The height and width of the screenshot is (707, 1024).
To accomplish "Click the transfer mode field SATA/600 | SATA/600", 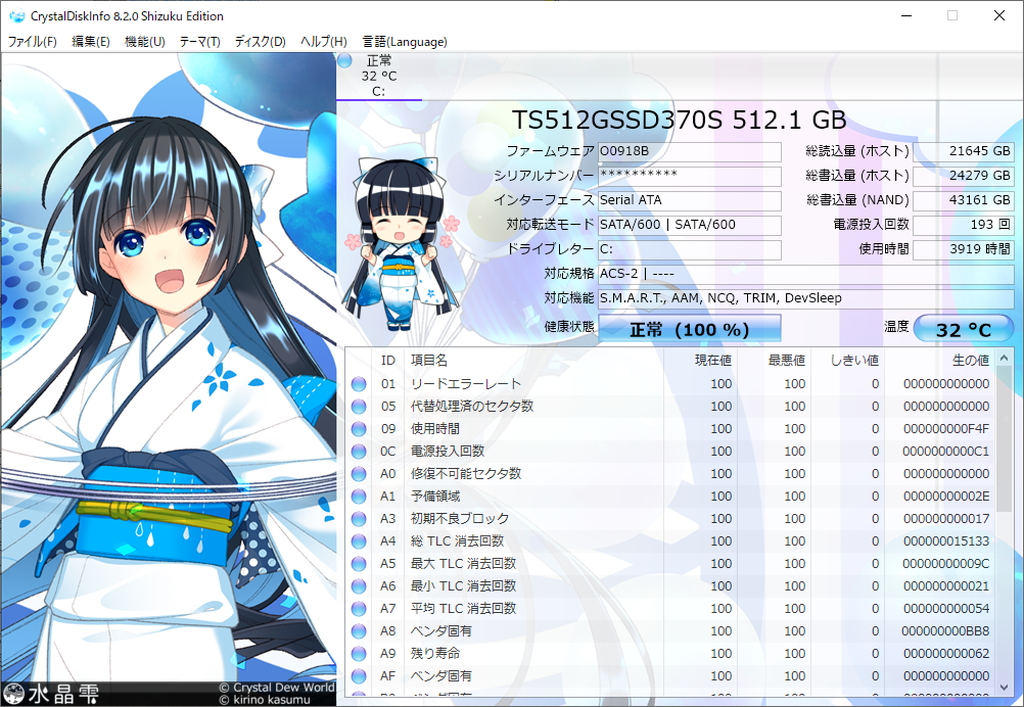I will (x=690, y=225).
